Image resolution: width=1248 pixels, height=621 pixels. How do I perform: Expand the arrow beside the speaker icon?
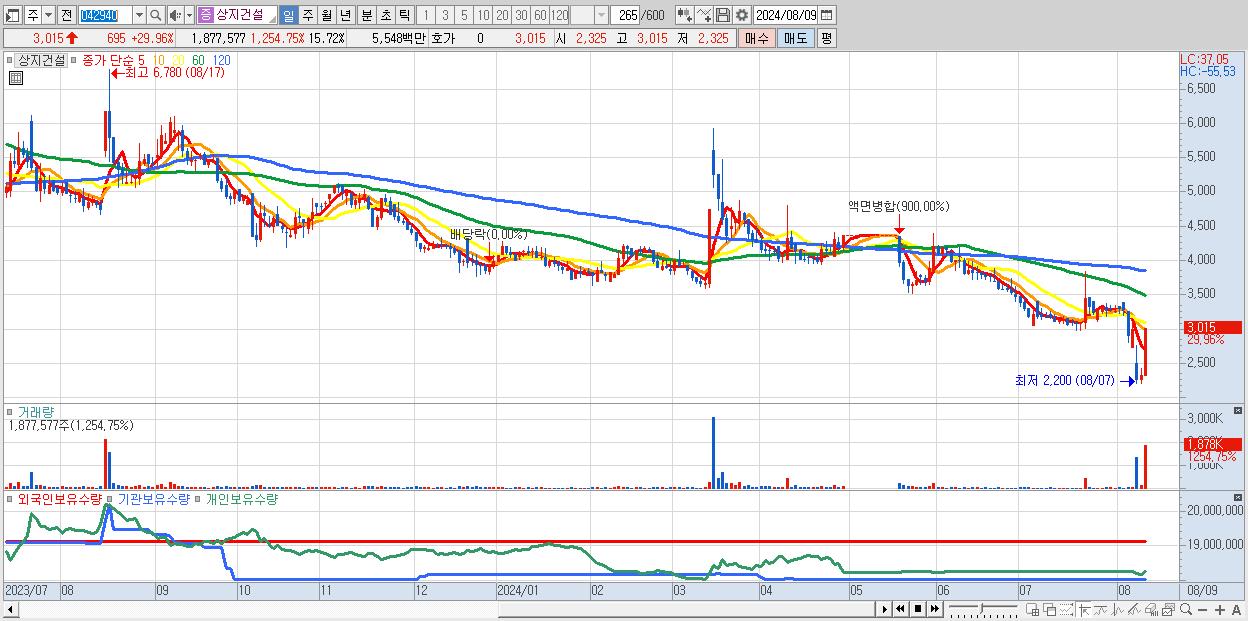pyautogui.click(x=189, y=15)
